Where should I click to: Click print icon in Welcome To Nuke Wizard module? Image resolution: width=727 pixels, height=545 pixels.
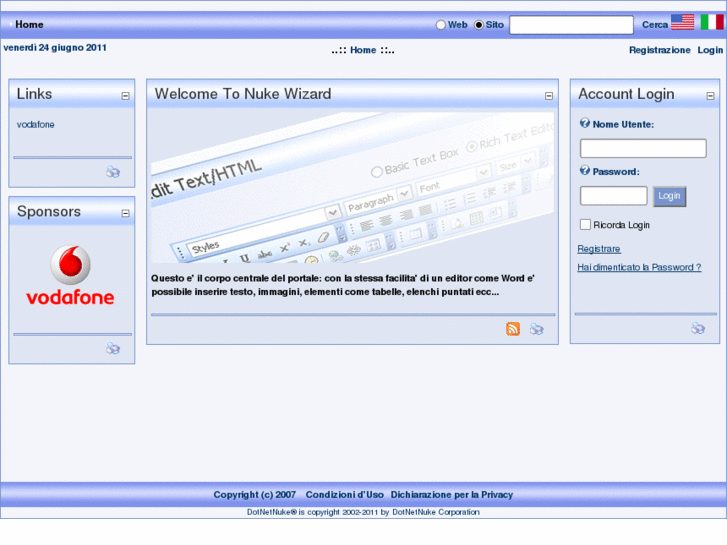[x=536, y=329]
